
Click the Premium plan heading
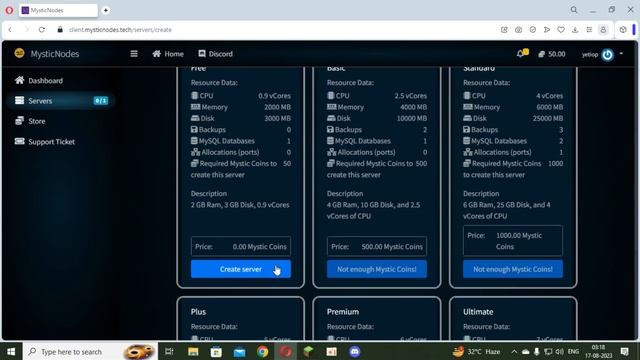(343, 311)
